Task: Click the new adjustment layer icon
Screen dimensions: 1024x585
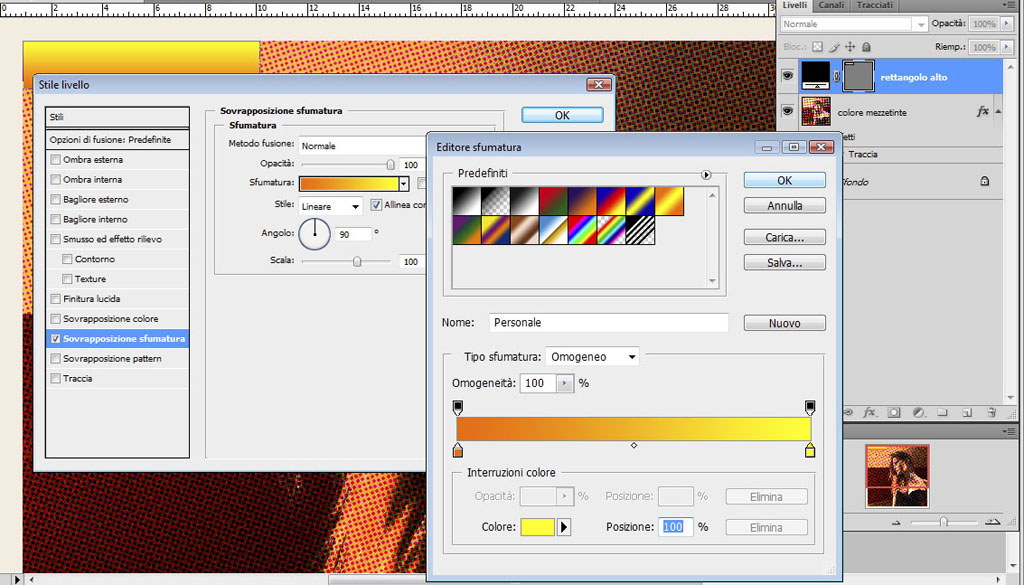Action: (917, 412)
